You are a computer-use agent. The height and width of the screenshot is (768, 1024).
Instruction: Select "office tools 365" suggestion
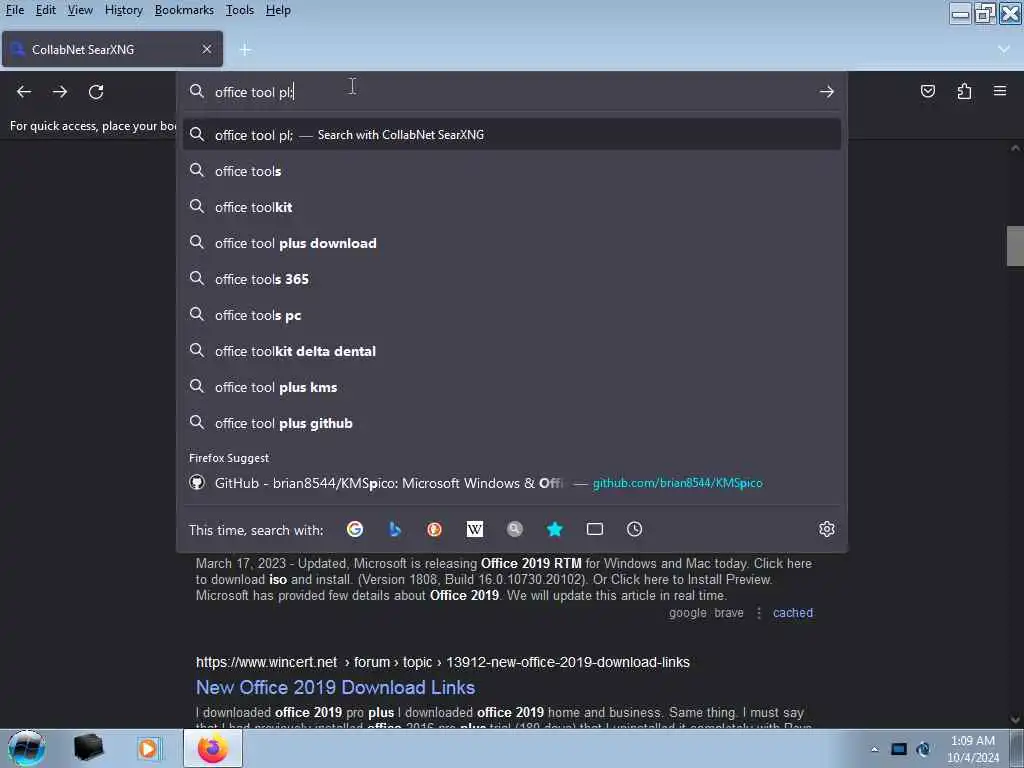tap(511, 279)
